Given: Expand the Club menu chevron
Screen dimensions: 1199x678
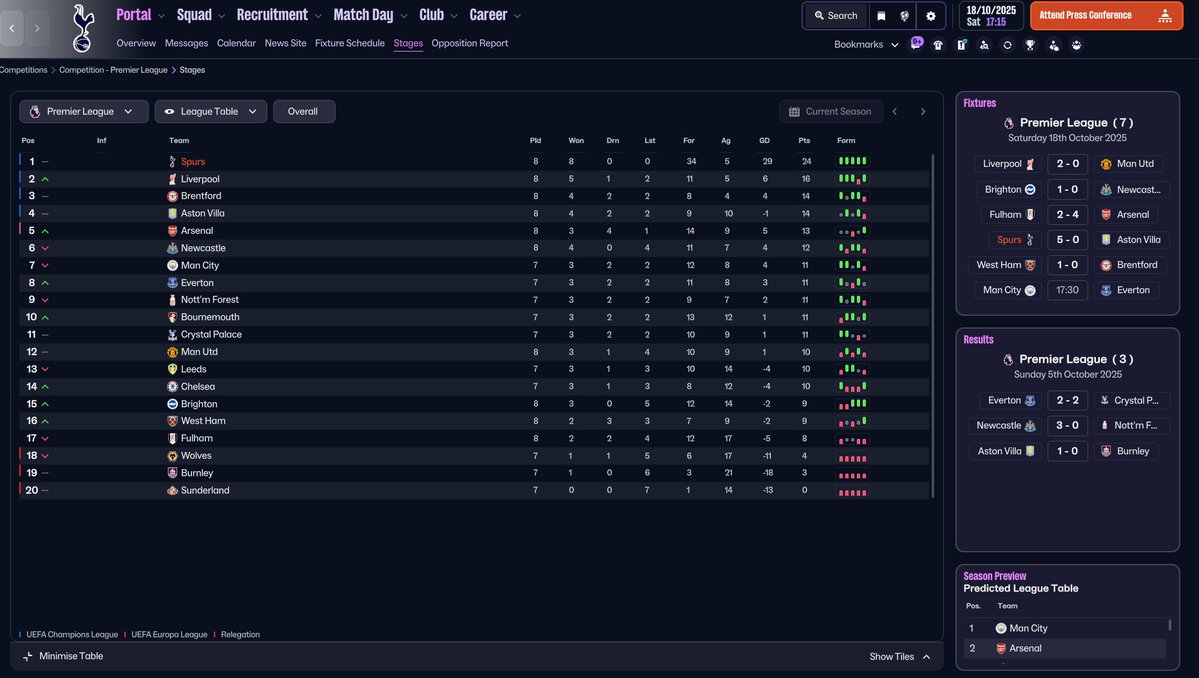Looking at the screenshot, I should pyautogui.click(x=454, y=16).
